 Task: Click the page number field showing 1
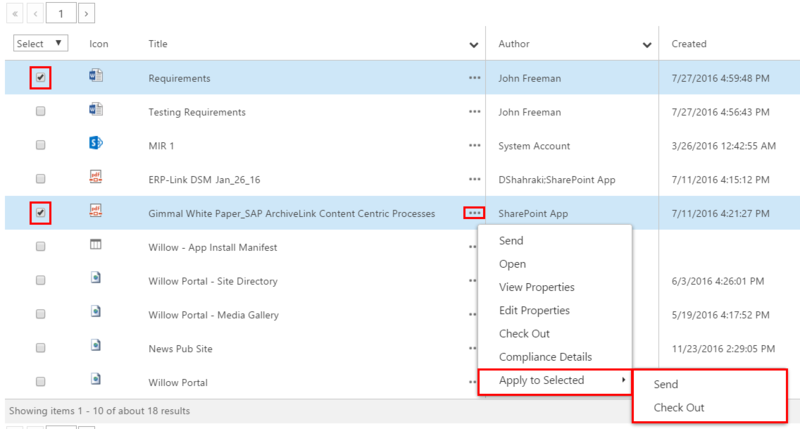(60, 13)
